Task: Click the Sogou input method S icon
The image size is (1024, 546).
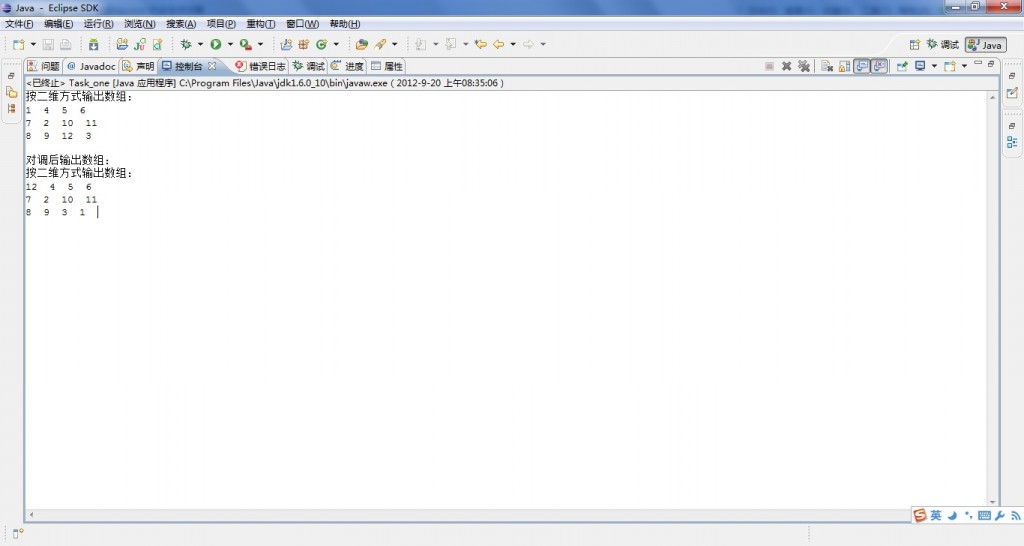Action: pos(920,515)
